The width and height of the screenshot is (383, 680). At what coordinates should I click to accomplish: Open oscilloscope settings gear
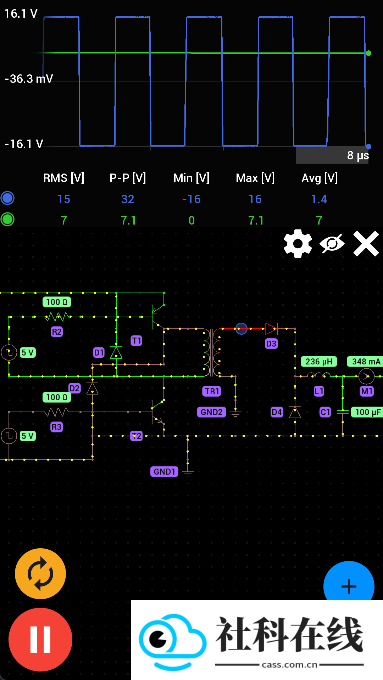(298, 244)
